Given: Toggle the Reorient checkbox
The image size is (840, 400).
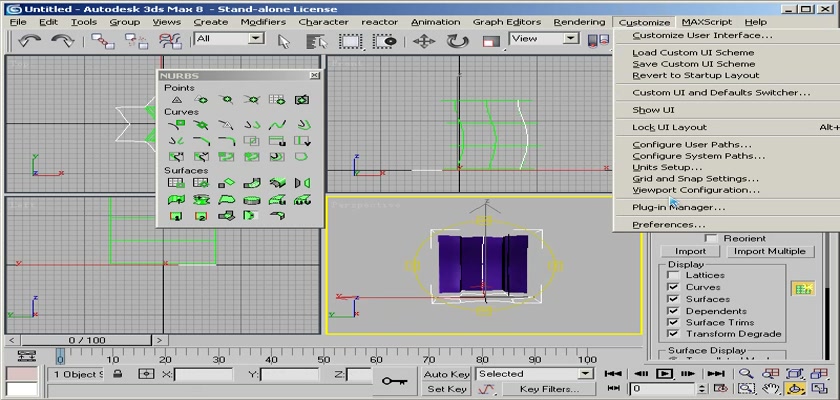Looking at the screenshot, I should (711, 238).
